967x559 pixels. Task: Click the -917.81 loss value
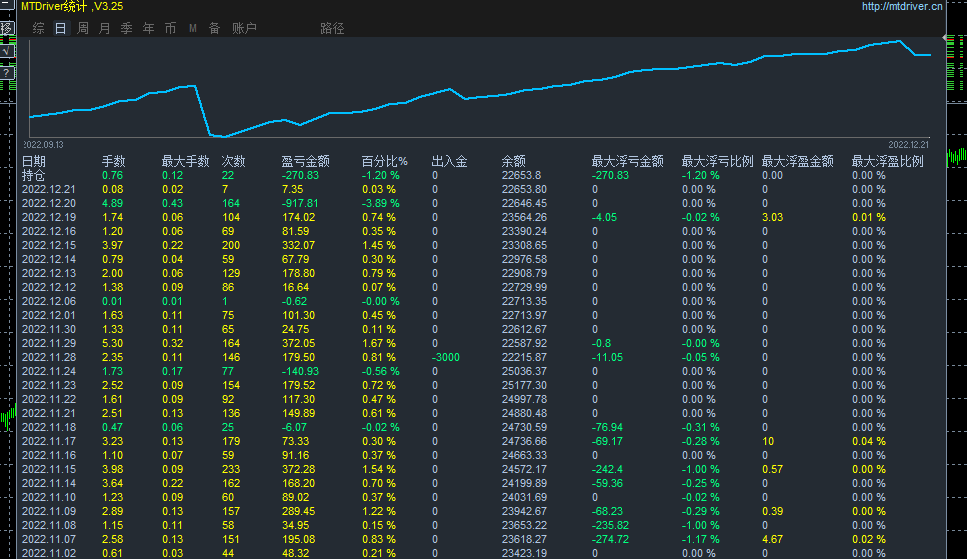[300, 204]
